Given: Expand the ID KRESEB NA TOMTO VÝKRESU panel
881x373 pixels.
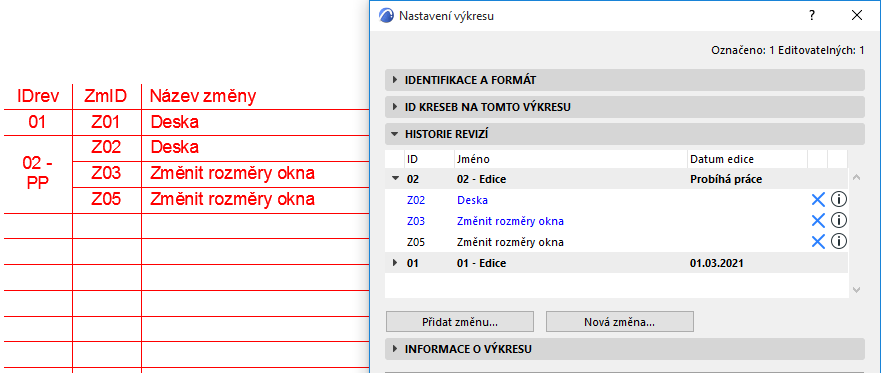Looking at the screenshot, I should tap(625, 107).
